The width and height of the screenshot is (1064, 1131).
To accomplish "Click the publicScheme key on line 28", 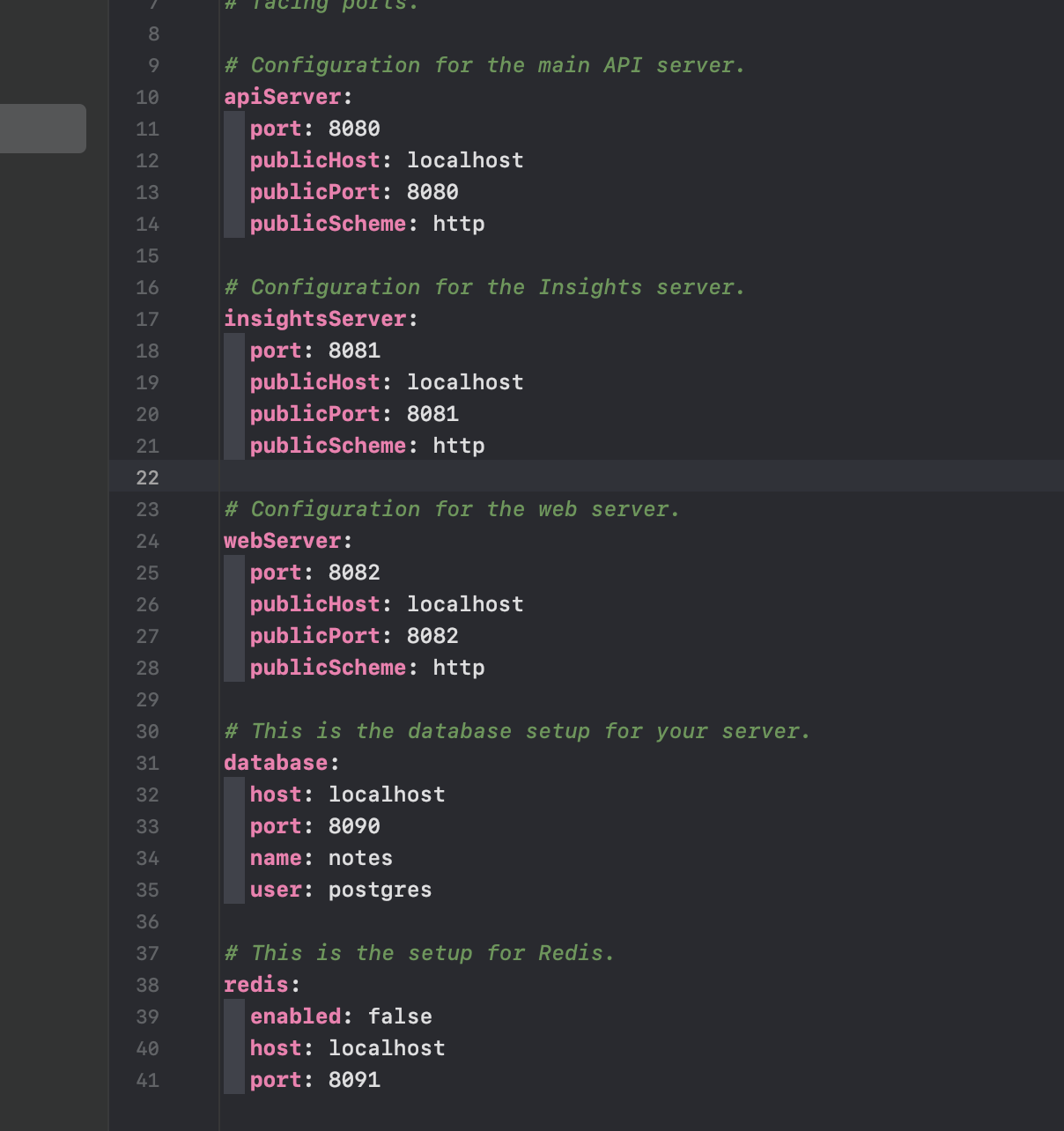I will 328,668.
